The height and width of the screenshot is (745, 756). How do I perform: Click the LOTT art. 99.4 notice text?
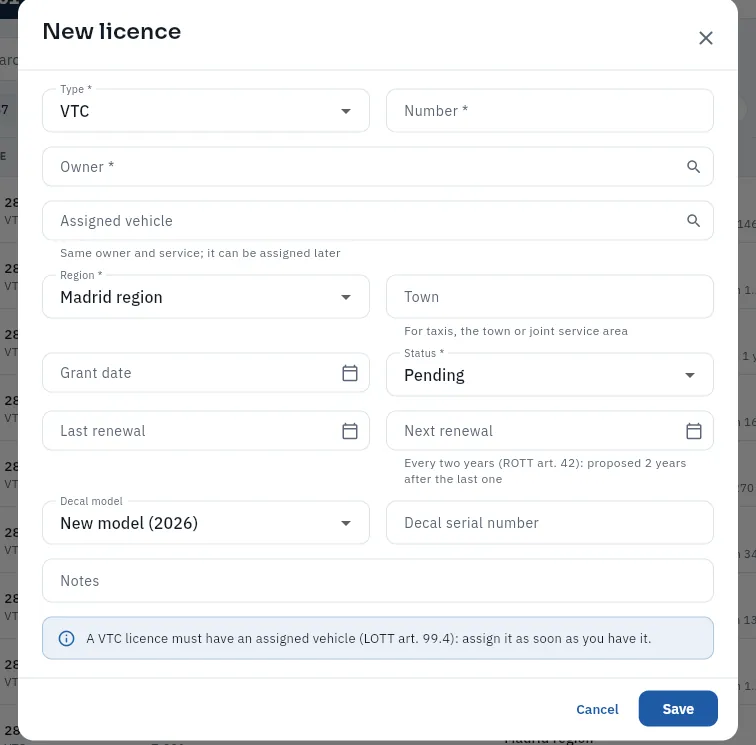[x=368, y=638]
